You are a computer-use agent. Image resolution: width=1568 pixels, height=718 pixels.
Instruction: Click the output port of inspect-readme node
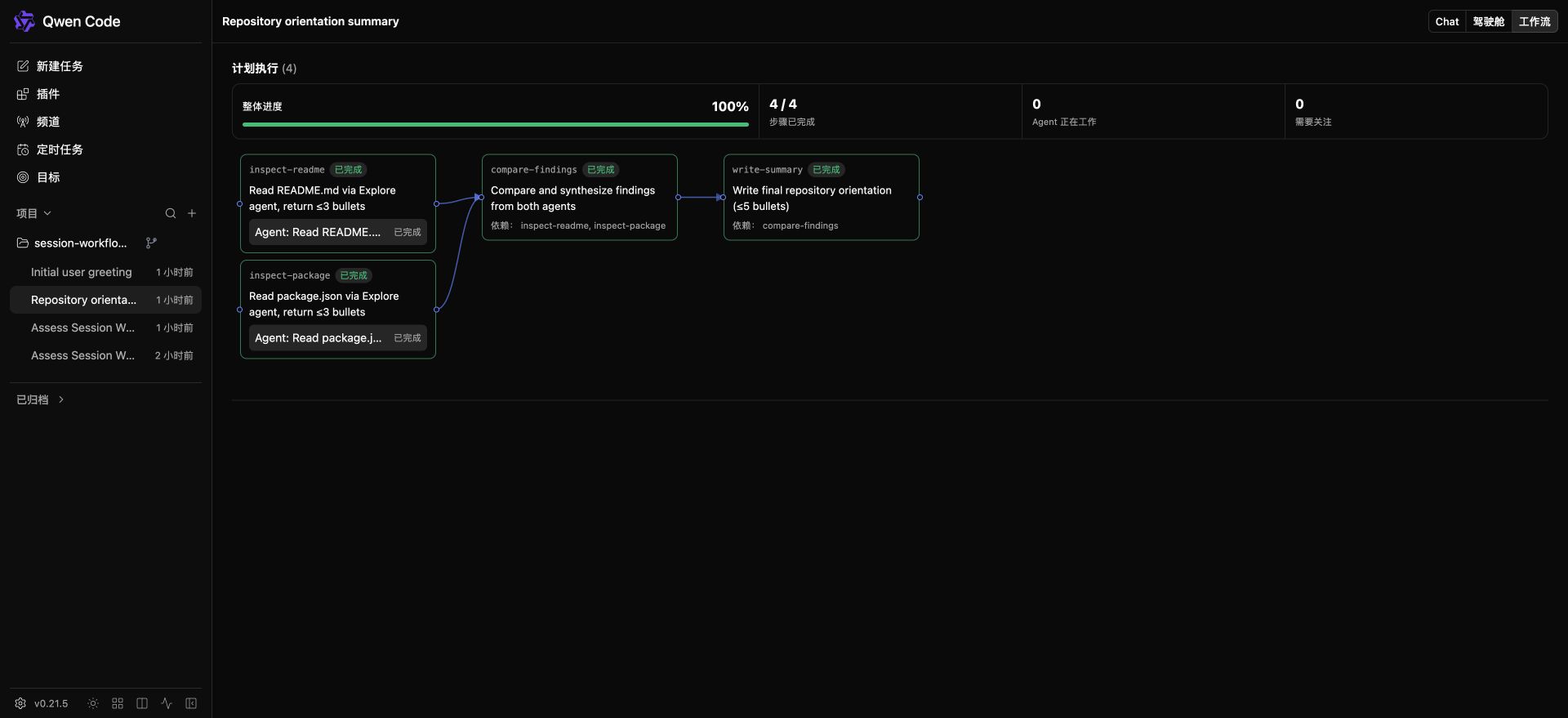[x=436, y=203]
